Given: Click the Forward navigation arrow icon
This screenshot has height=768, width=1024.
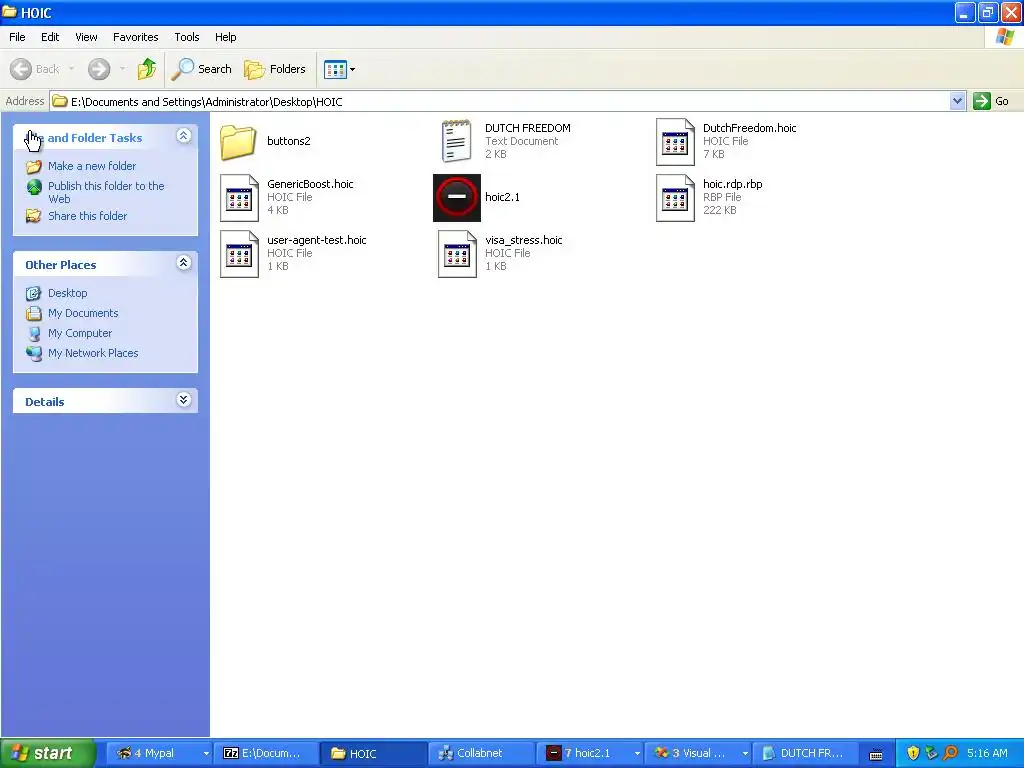Looking at the screenshot, I should click(99, 69).
